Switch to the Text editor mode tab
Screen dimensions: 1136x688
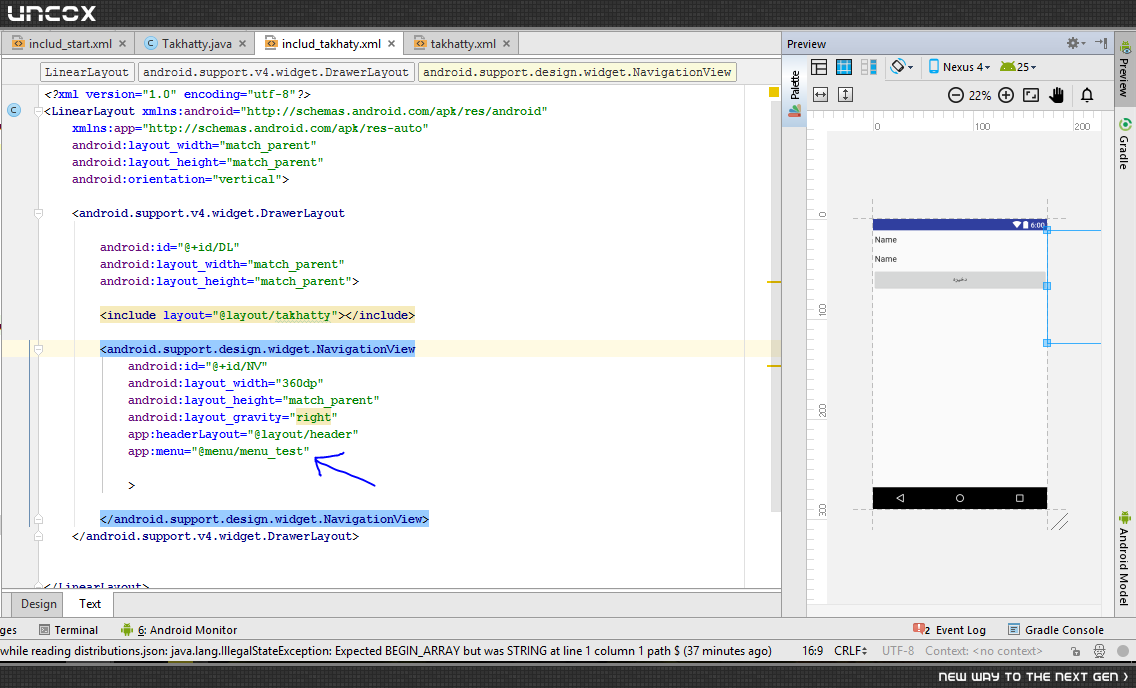pos(90,604)
